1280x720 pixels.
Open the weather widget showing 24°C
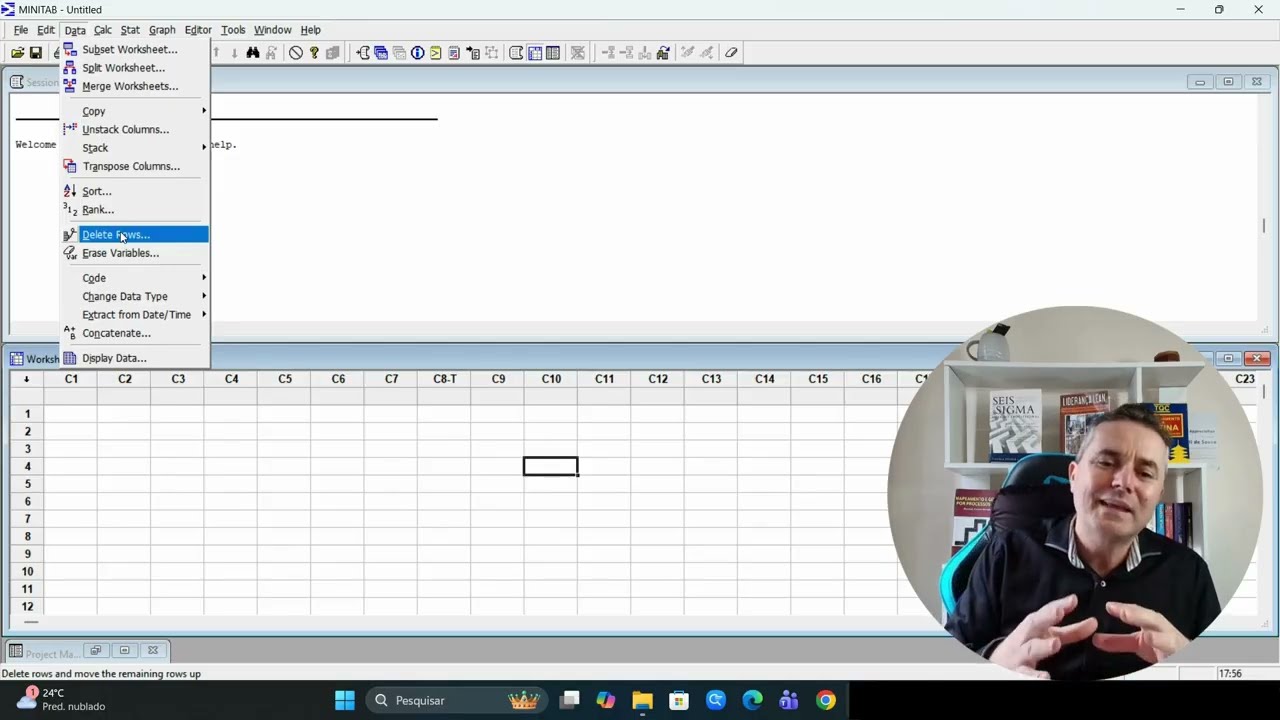60,699
